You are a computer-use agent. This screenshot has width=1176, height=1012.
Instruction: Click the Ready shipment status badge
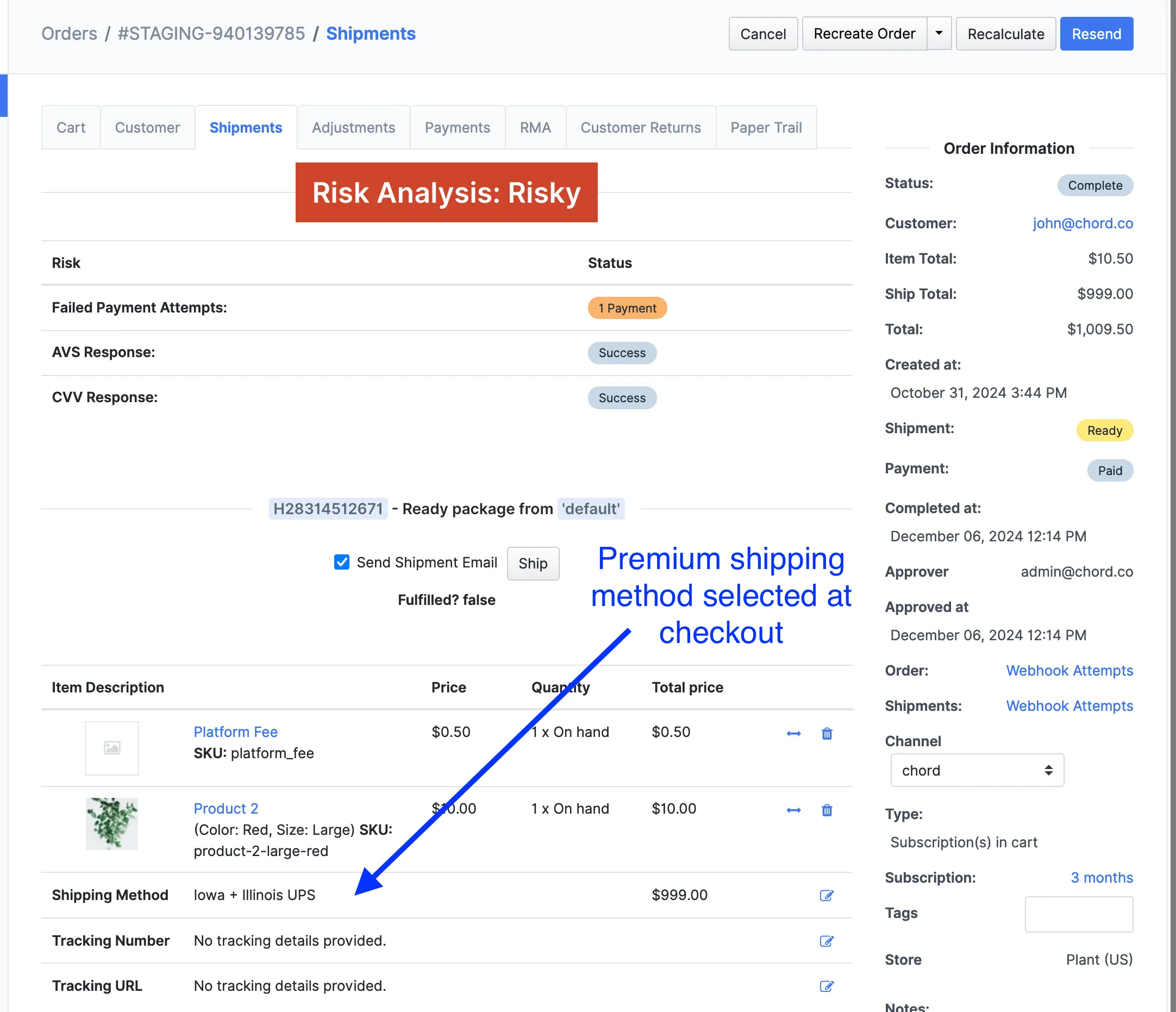pos(1104,430)
